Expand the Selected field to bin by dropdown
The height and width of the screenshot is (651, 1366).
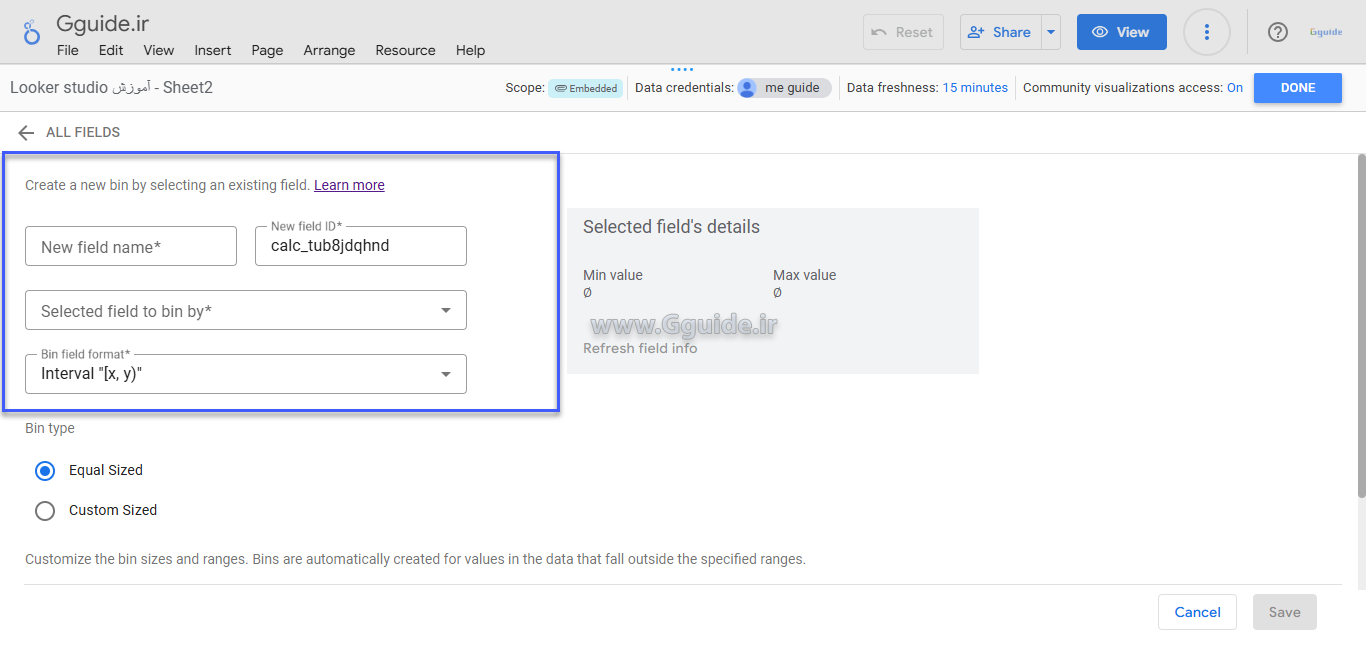pyautogui.click(x=246, y=311)
